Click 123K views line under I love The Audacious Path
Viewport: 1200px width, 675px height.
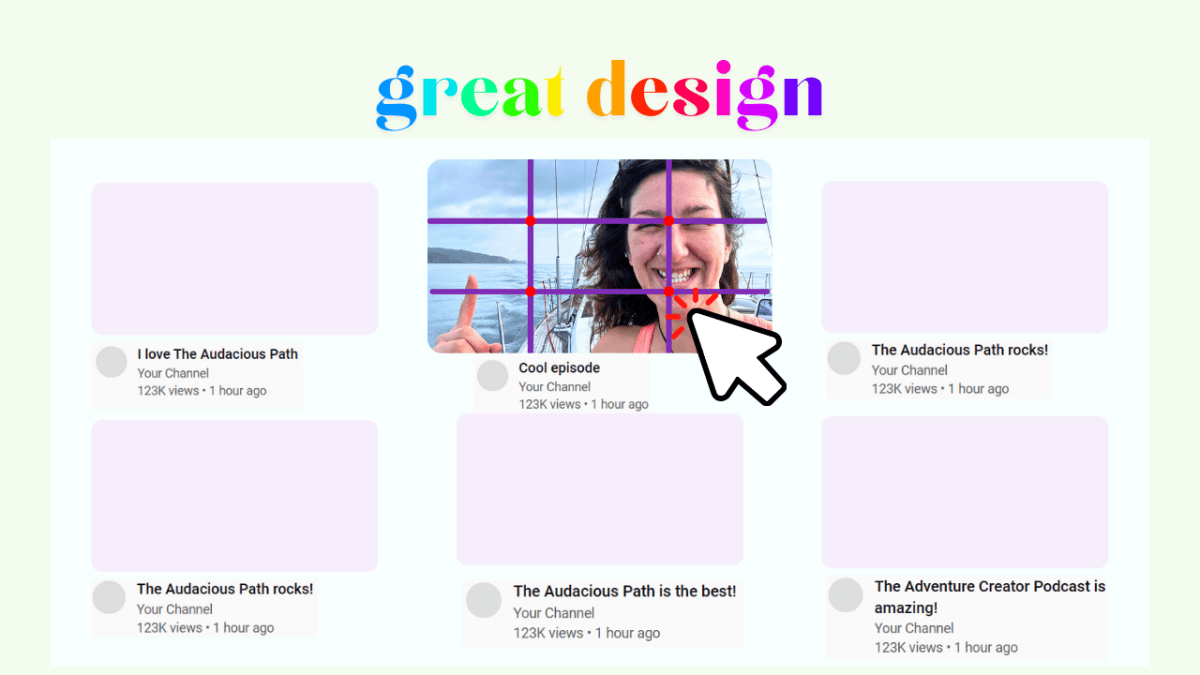[202, 391]
